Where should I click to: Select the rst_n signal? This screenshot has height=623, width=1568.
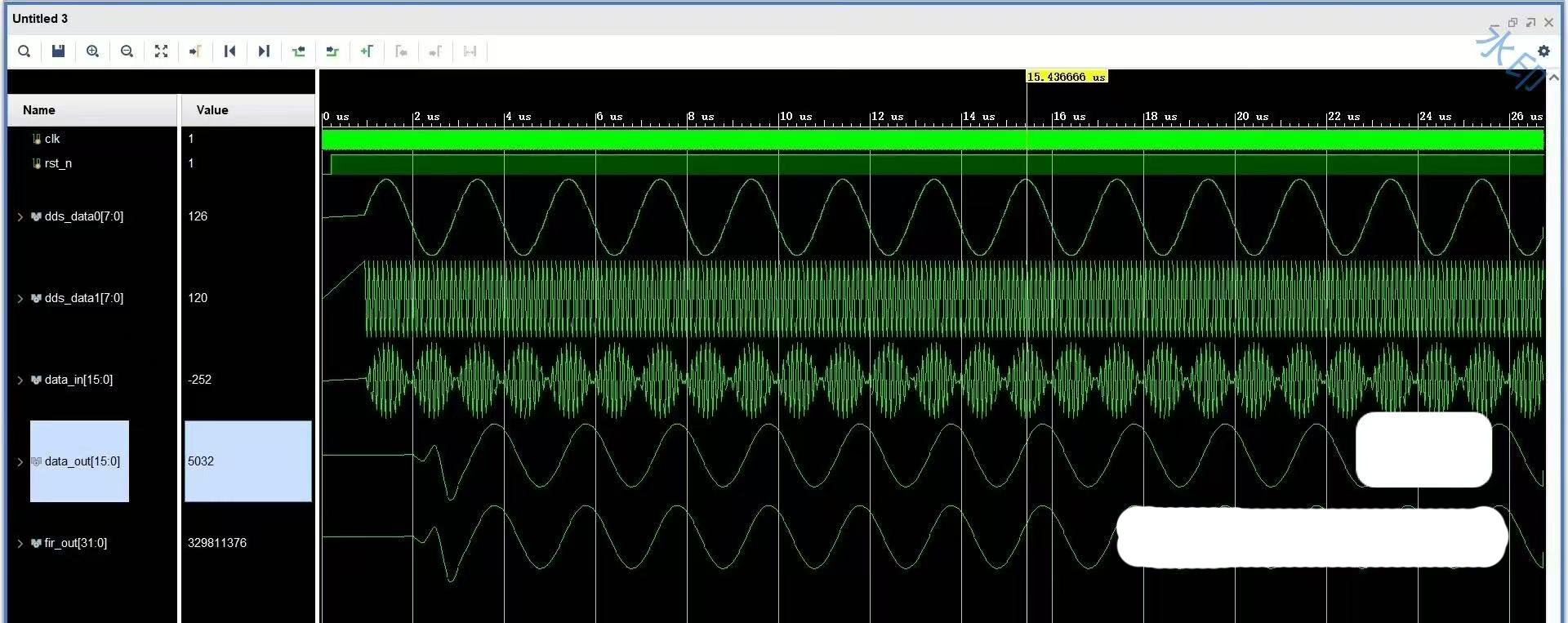(x=58, y=163)
